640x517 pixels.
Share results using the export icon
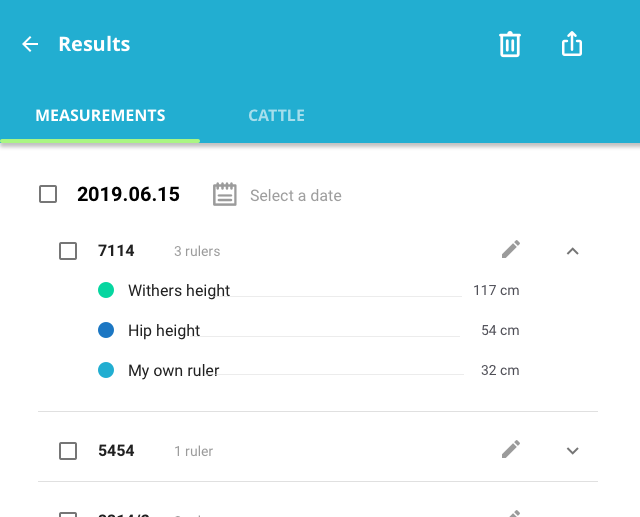[x=571, y=44]
